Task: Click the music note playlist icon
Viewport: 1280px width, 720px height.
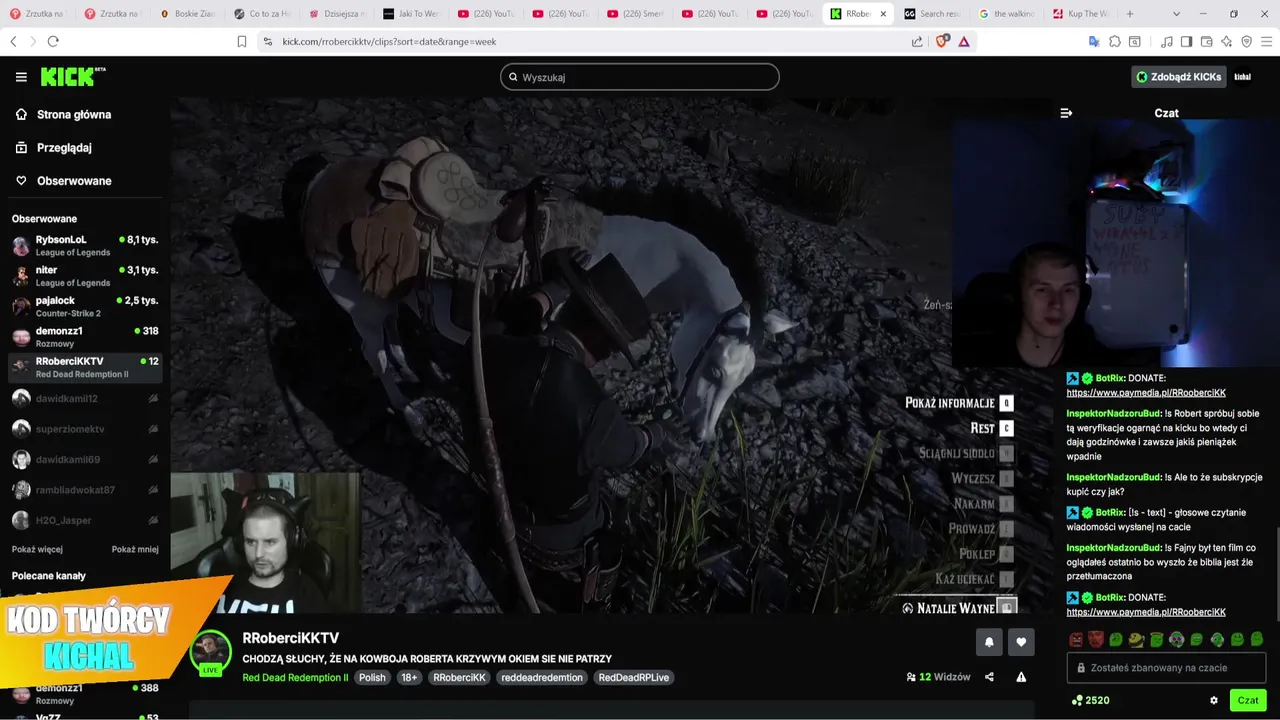Action: click(1166, 41)
